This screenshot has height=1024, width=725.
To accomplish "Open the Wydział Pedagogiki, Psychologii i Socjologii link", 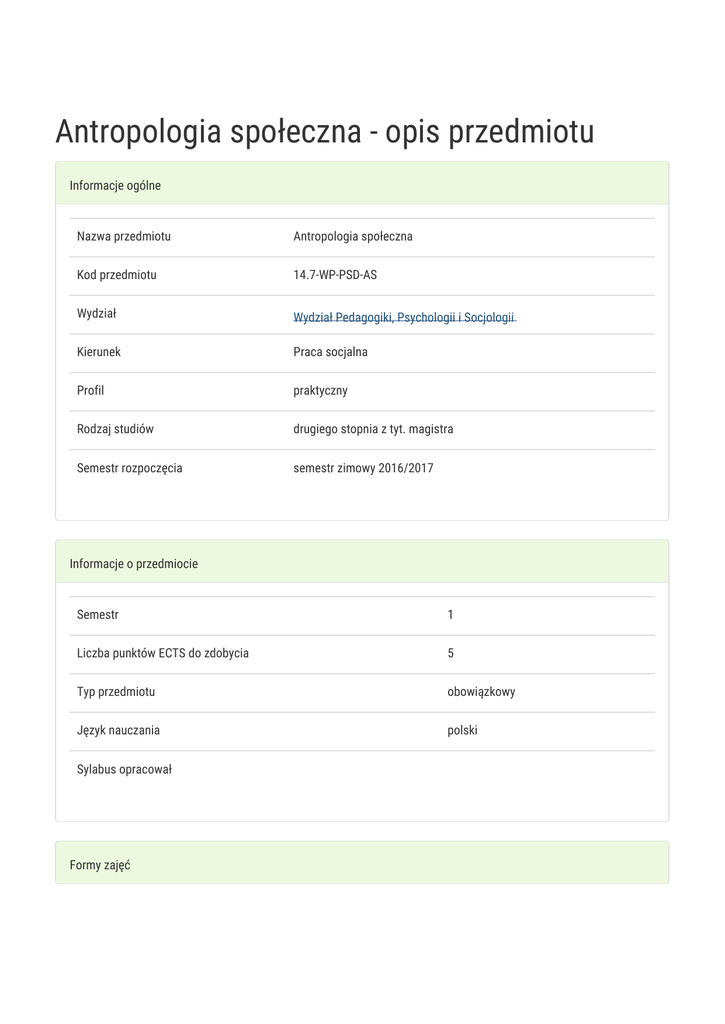I will point(404,317).
